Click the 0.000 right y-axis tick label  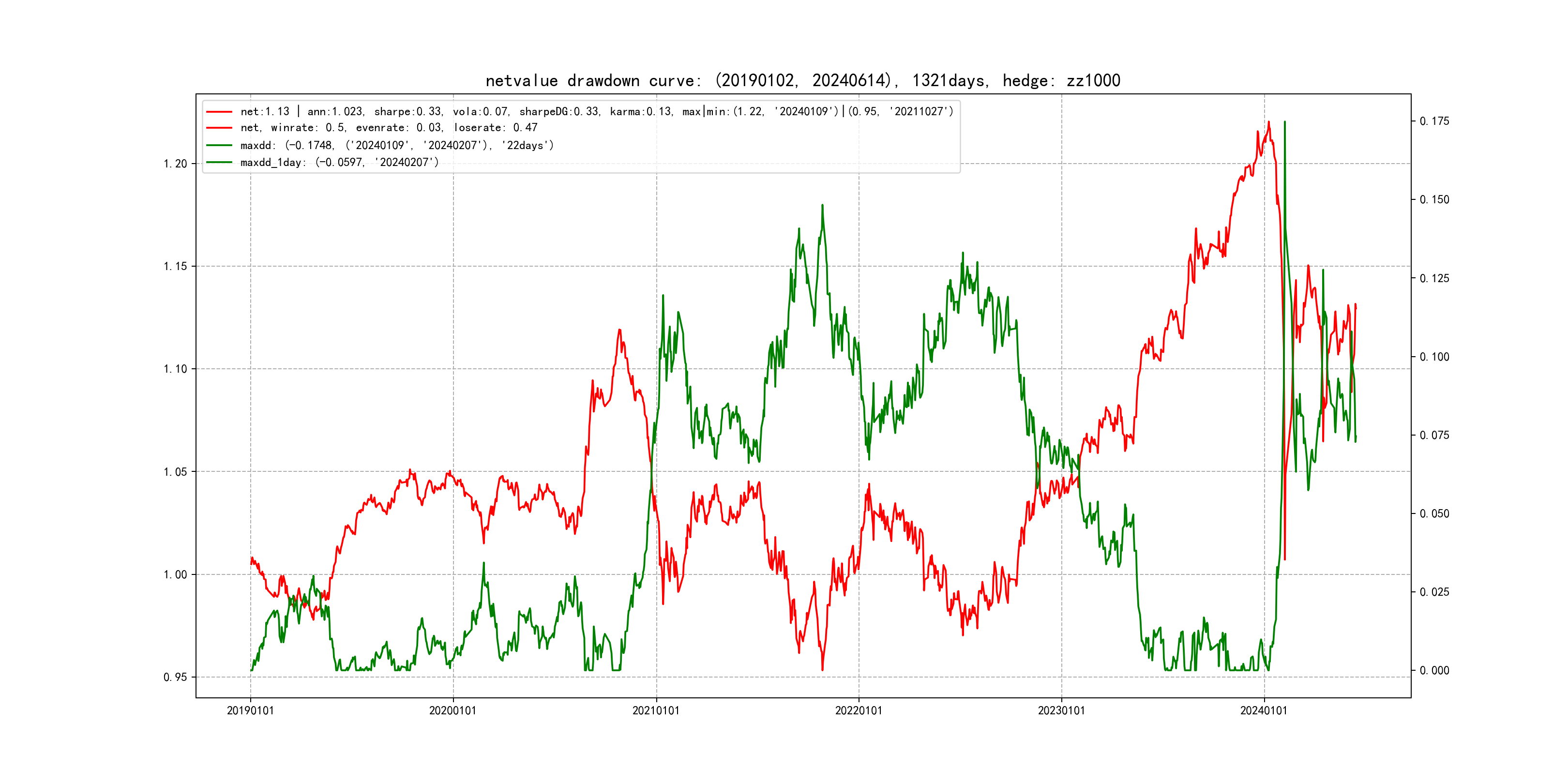click(1434, 670)
